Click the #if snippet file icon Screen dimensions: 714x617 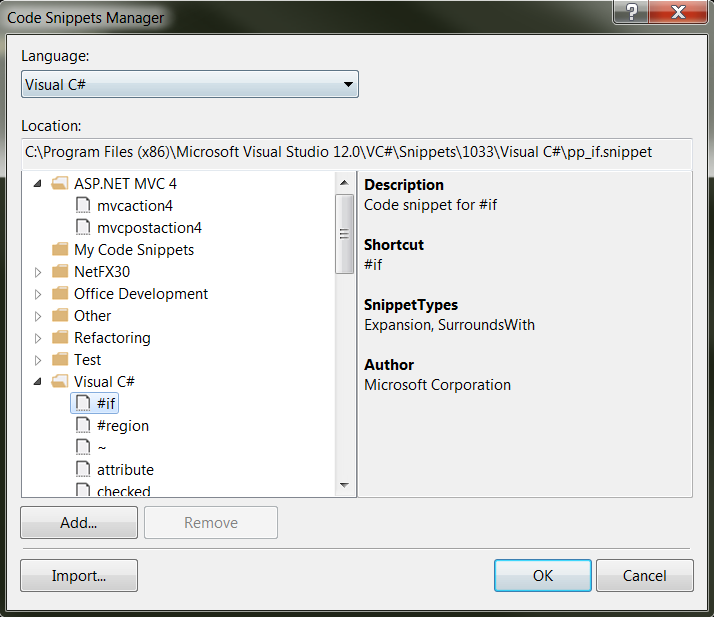83,403
